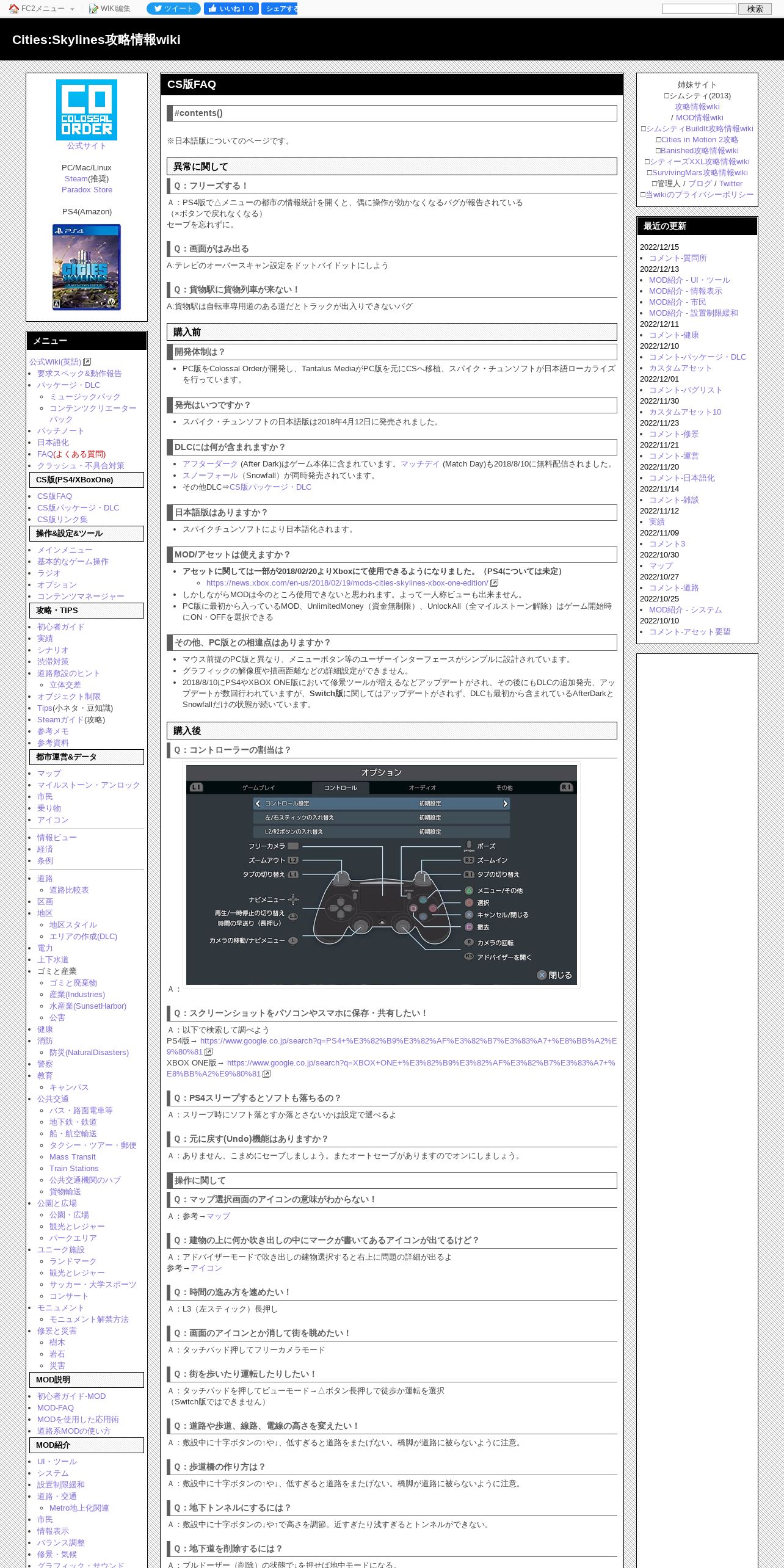Open 渋滞対策 menu link

(53, 661)
